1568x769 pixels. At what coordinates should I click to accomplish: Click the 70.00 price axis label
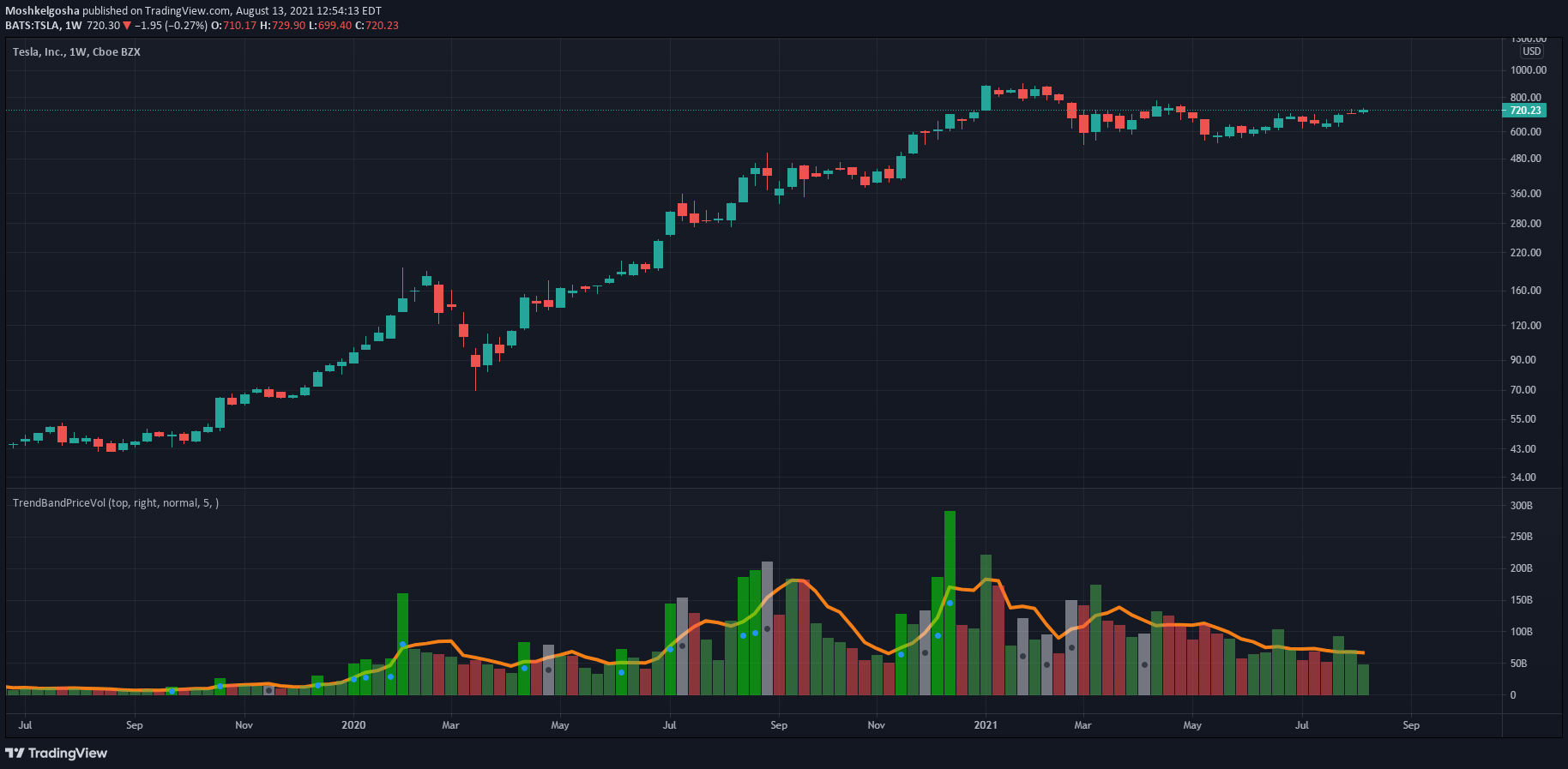(1523, 390)
